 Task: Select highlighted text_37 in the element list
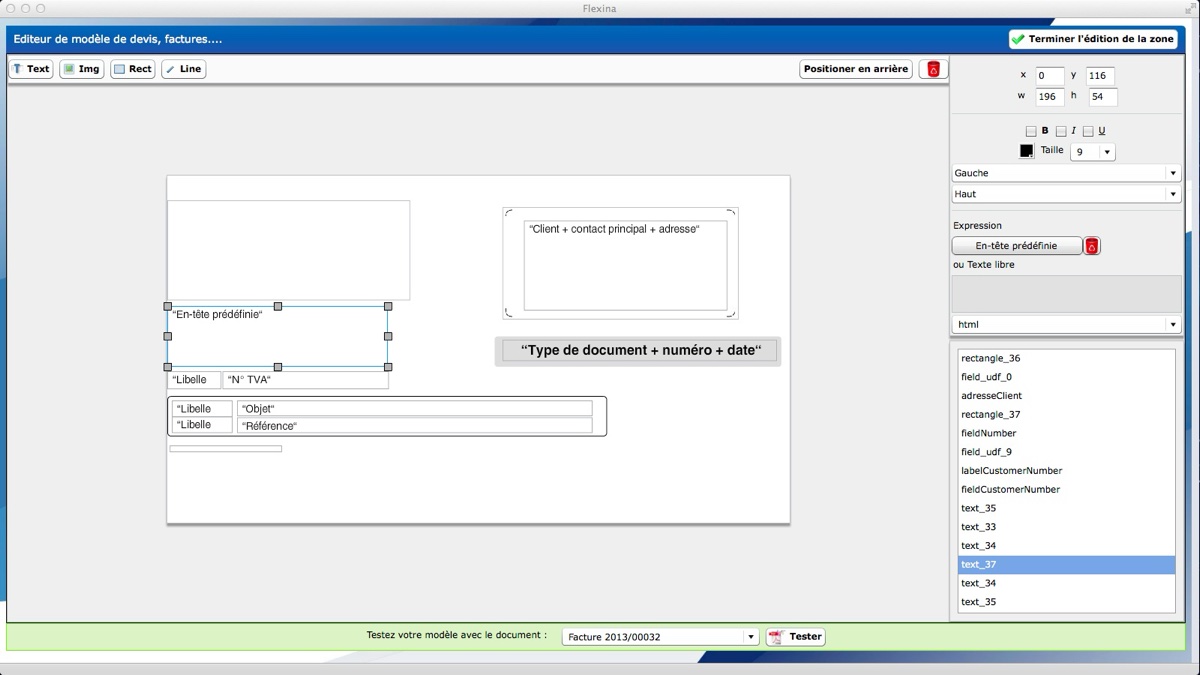coord(1066,565)
